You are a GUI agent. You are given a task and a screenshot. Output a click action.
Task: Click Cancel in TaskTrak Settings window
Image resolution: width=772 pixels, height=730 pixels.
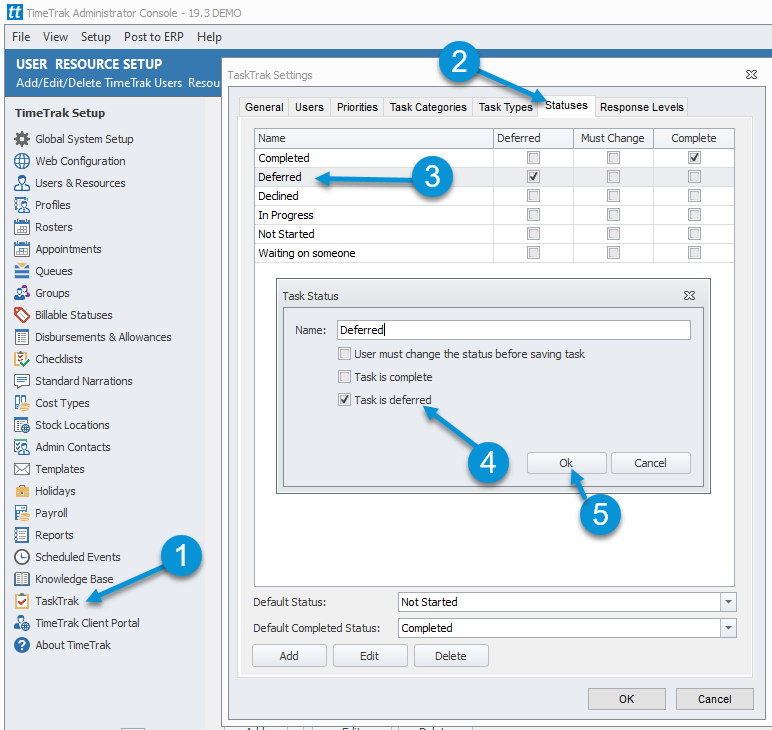click(x=714, y=699)
